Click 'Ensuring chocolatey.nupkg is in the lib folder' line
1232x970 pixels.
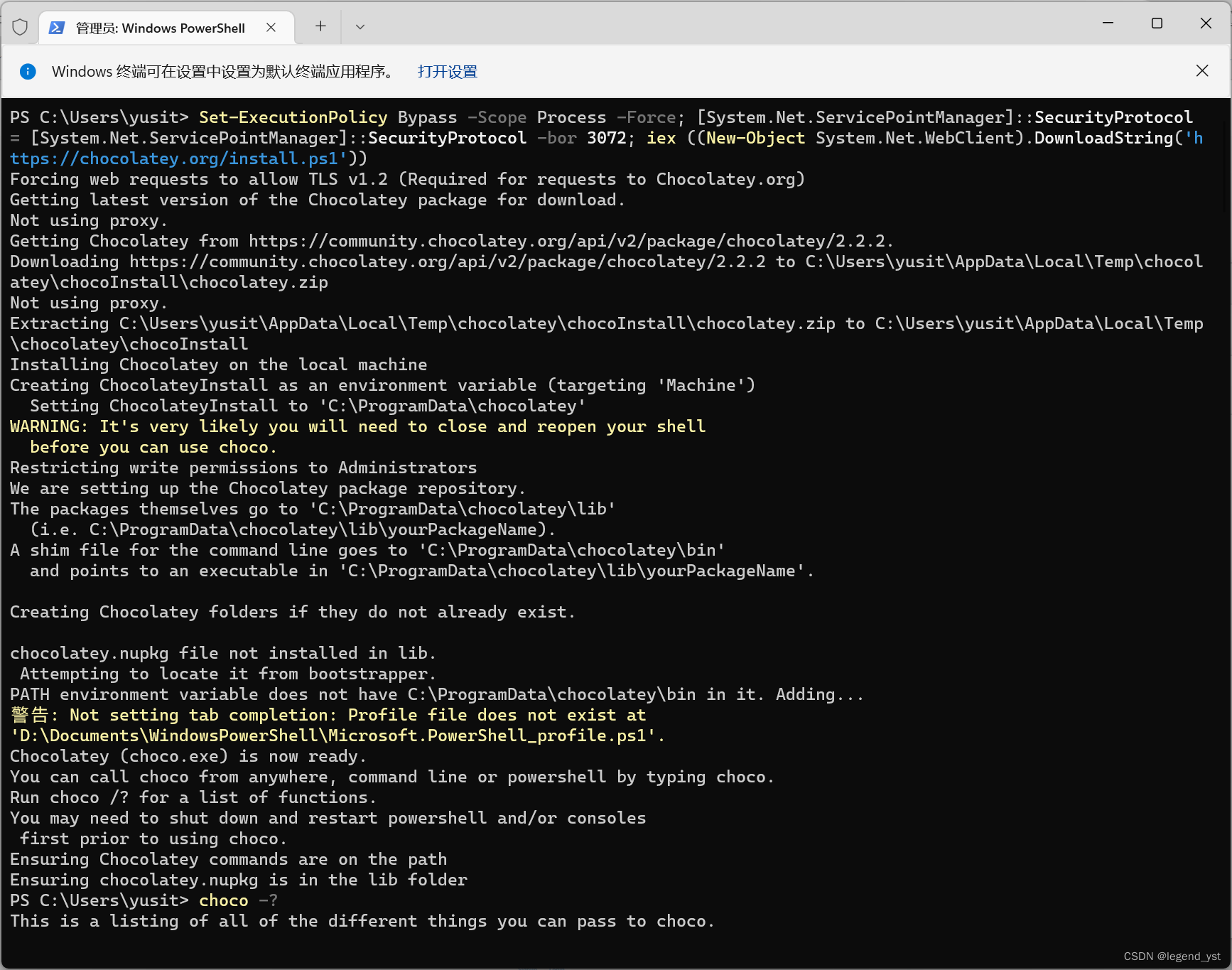[x=239, y=880]
